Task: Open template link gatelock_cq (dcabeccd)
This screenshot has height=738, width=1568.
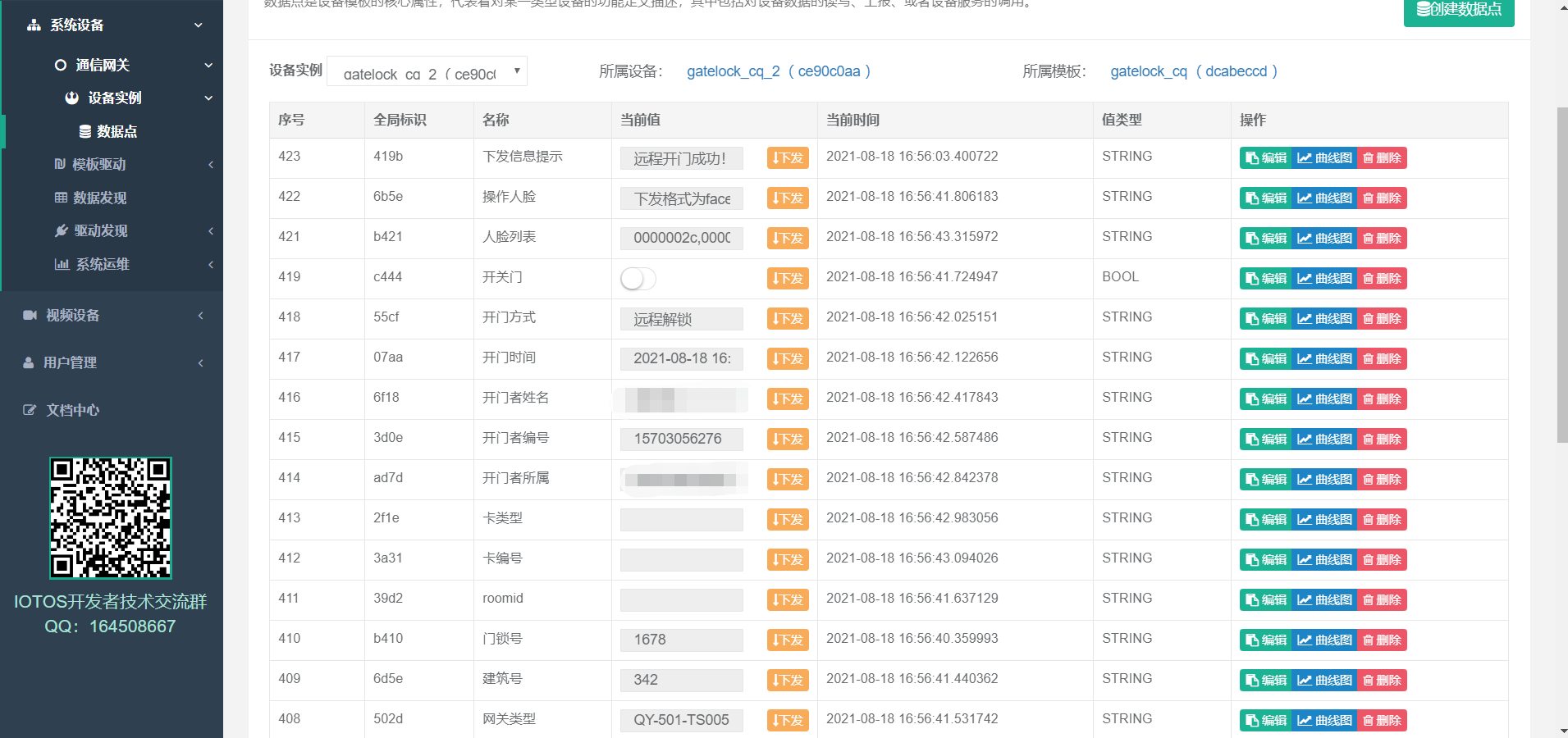Action: tap(1194, 71)
